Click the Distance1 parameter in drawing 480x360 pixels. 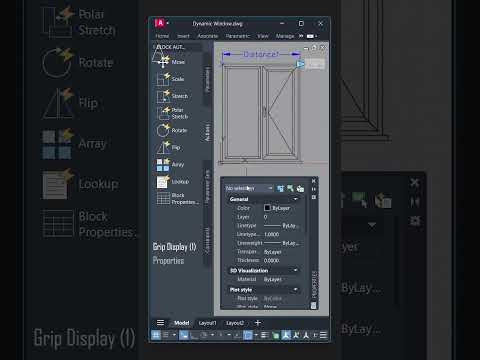click(x=261, y=54)
